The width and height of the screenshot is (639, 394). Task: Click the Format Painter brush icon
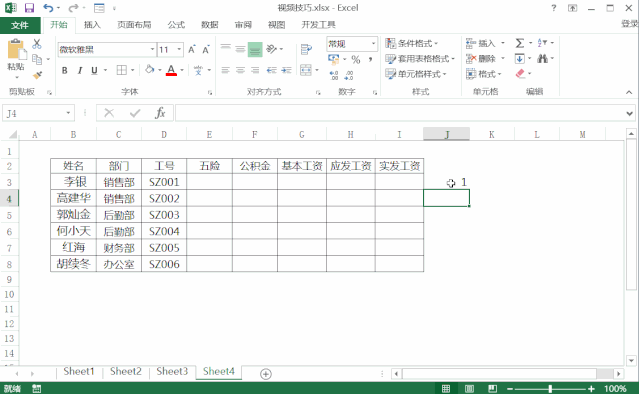tap(37, 75)
